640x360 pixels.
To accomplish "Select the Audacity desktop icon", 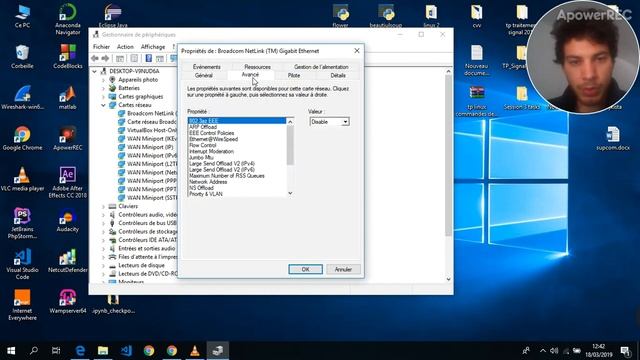I will [x=67, y=221].
